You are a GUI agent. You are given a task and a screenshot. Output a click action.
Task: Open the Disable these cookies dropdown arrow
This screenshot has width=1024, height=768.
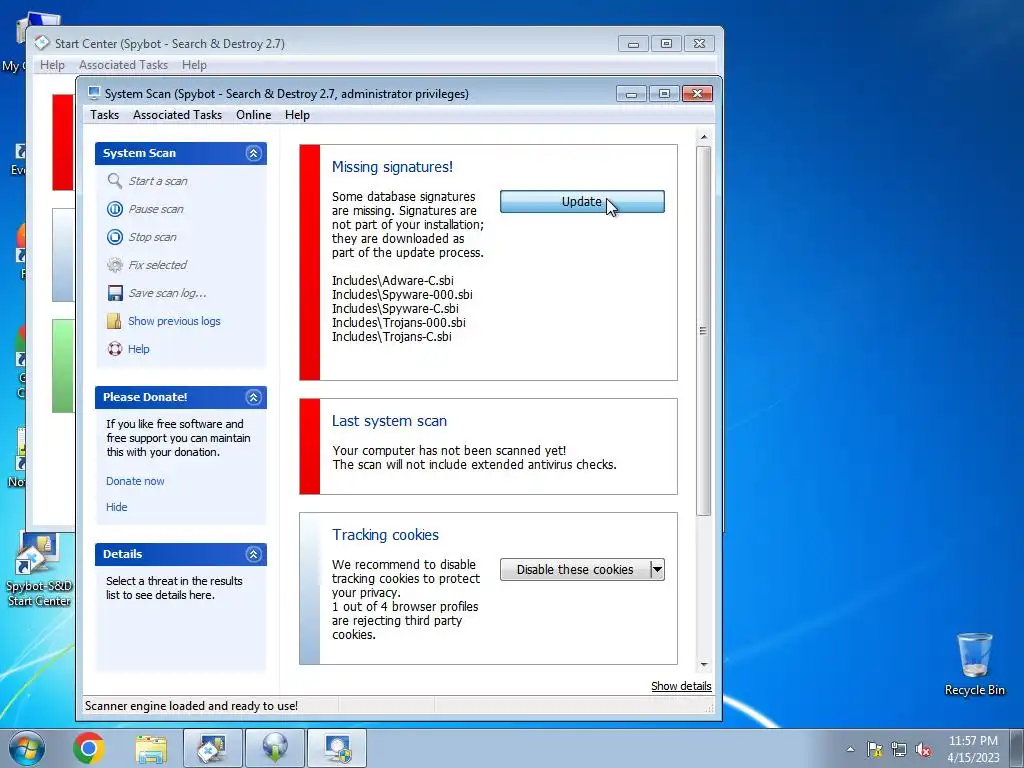point(657,569)
